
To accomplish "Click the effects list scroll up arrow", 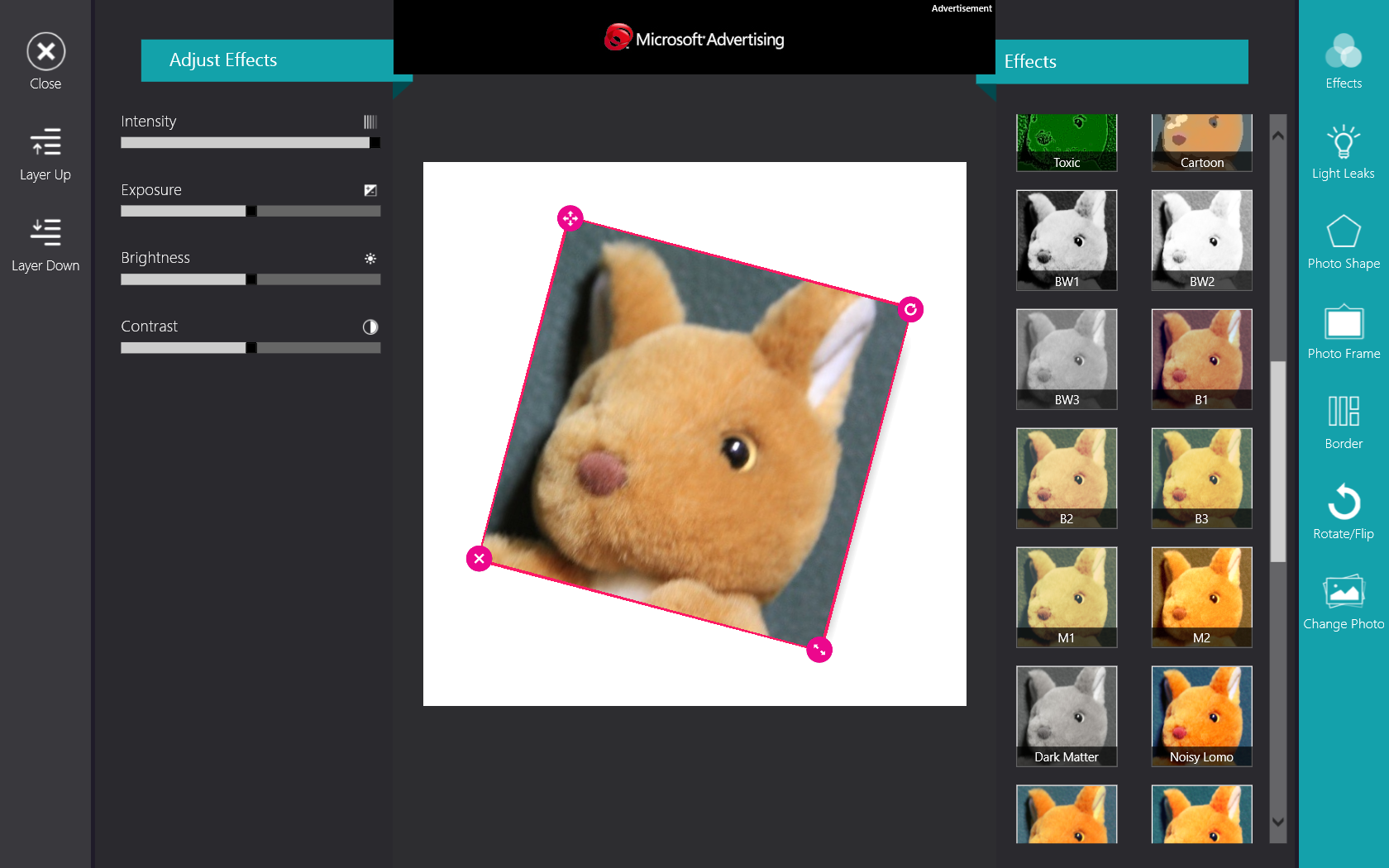I will [x=1278, y=136].
